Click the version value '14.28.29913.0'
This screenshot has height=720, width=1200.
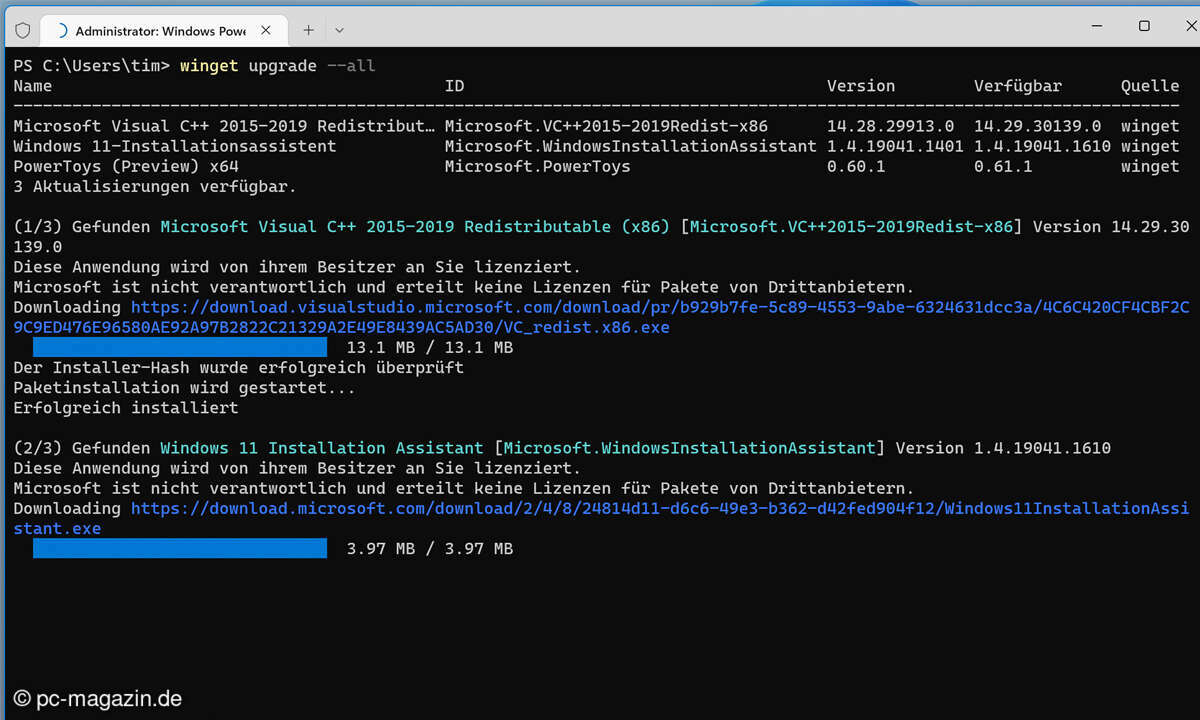click(891, 126)
